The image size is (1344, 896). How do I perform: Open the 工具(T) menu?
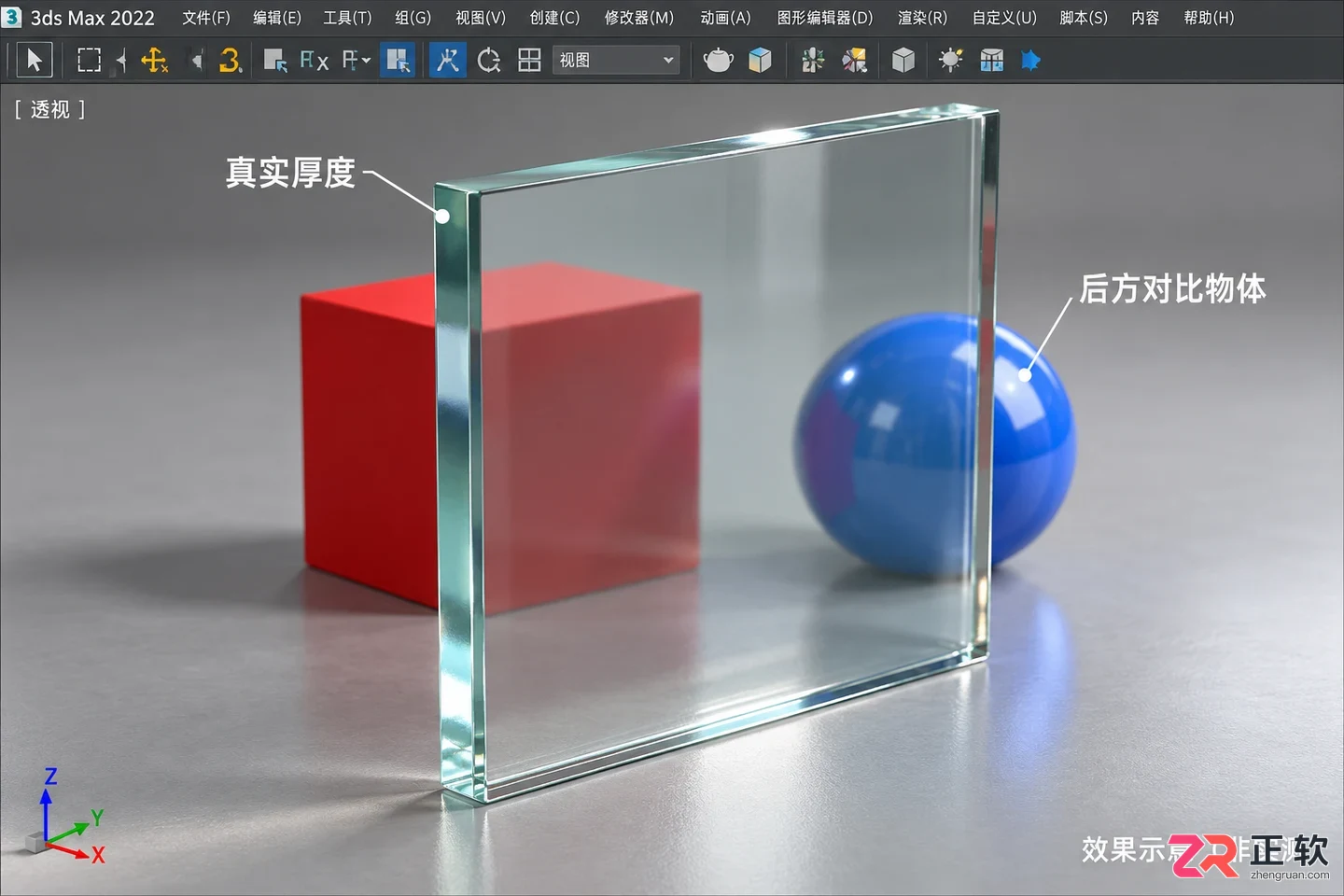click(x=347, y=18)
